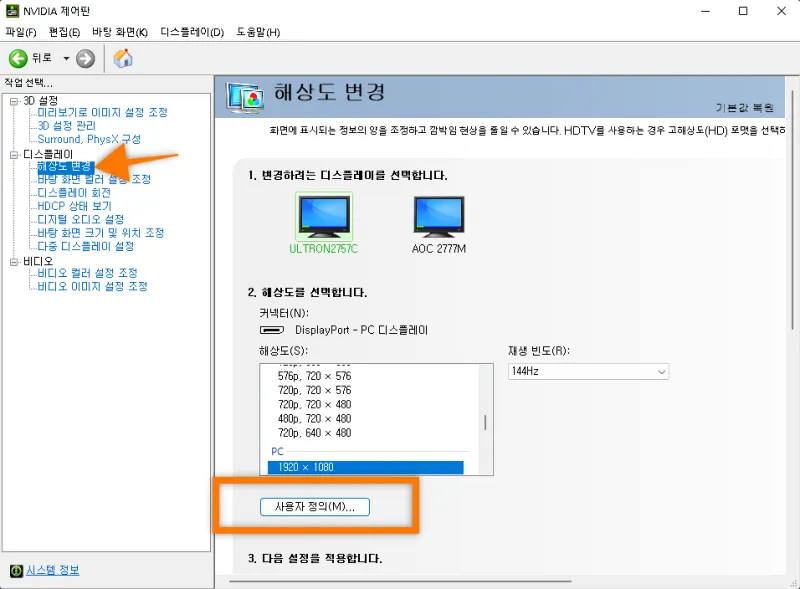This screenshot has width=800, height=589.
Task: Open the 도움말(H) menu
Action: (258, 32)
